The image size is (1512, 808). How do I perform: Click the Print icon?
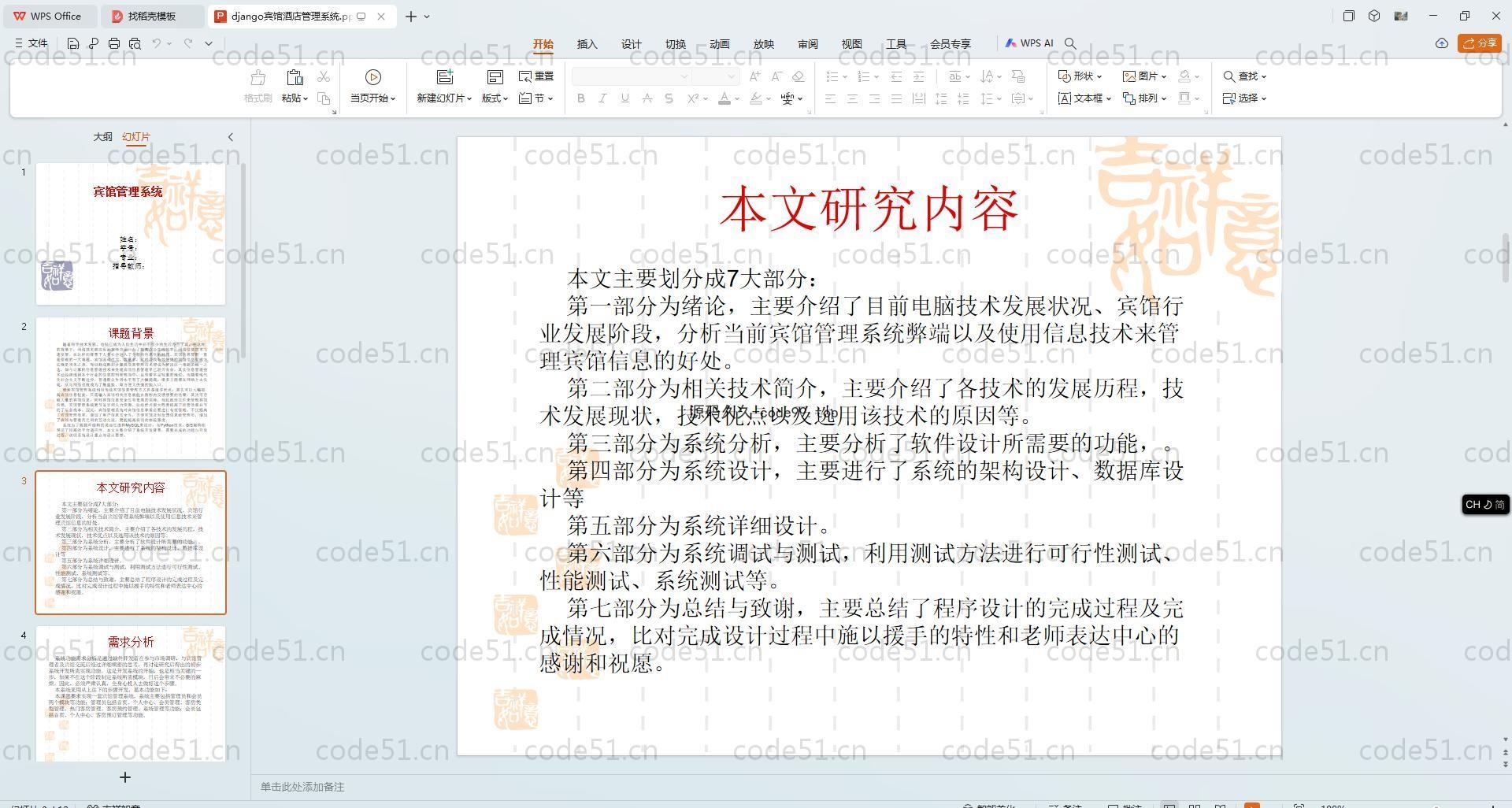point(114,43)
